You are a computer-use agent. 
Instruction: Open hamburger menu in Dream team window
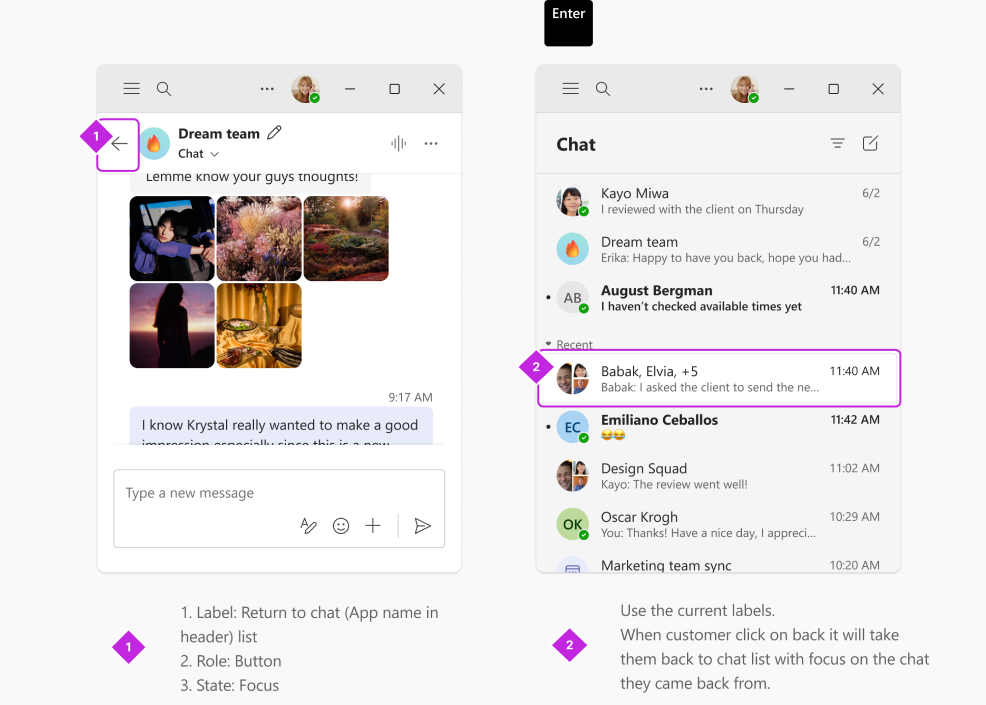click(x=131, y=89)
